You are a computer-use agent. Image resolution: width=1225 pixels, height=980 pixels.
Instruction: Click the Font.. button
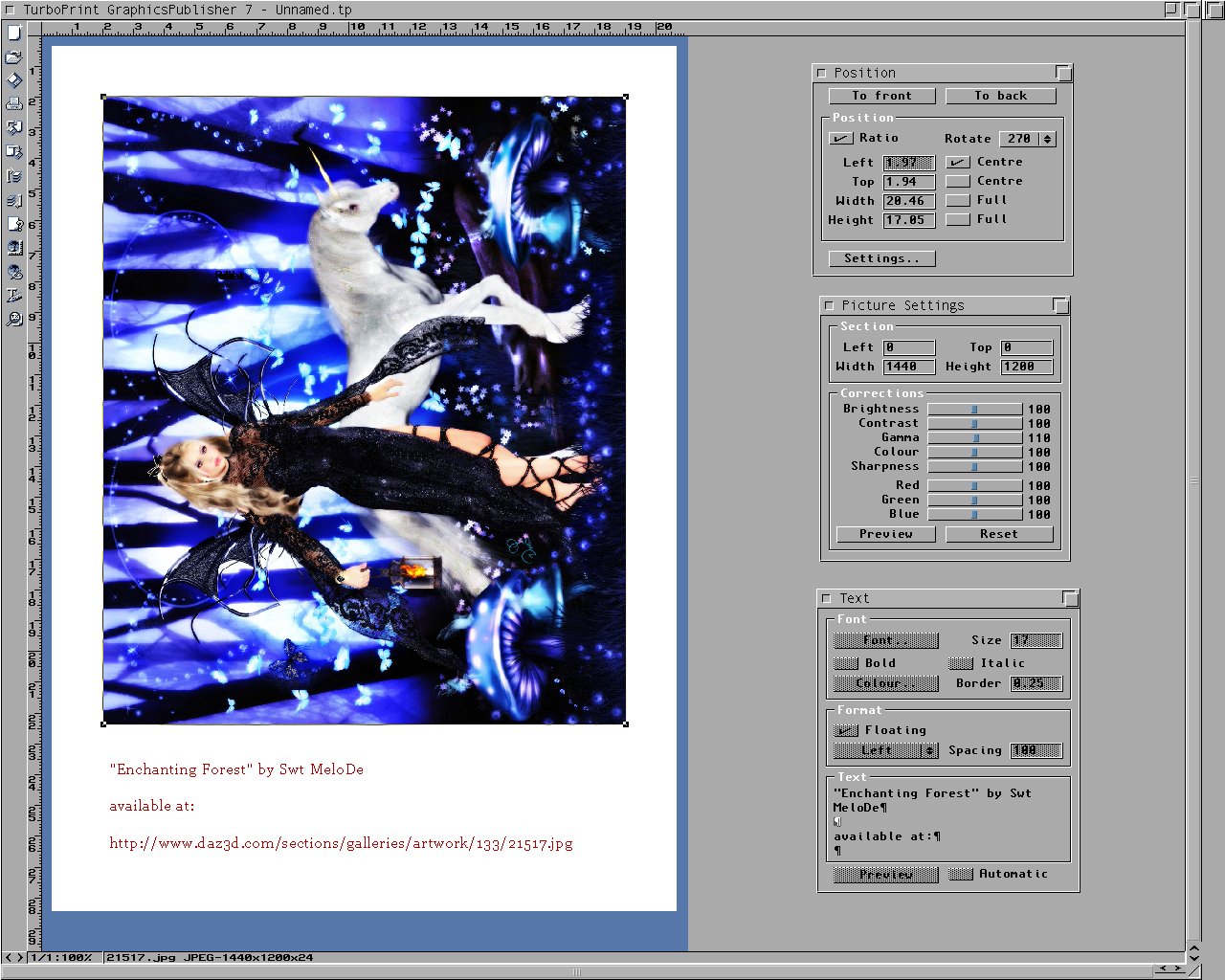(886, 640)
